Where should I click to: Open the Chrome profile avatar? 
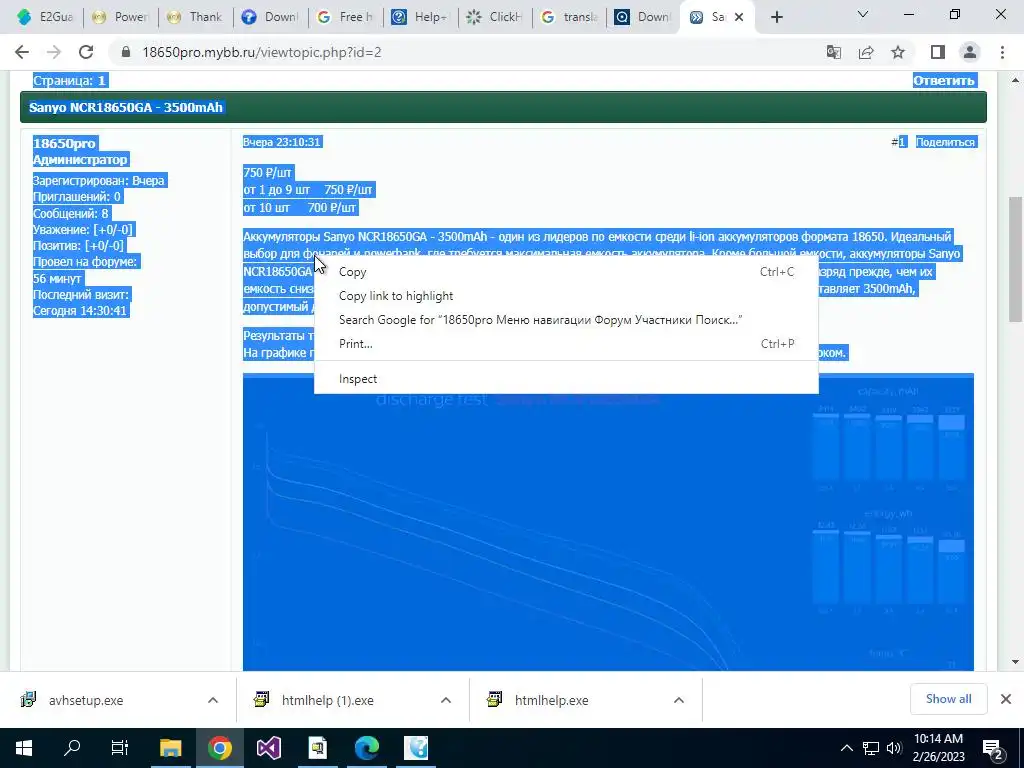click(x=970, y=52)
